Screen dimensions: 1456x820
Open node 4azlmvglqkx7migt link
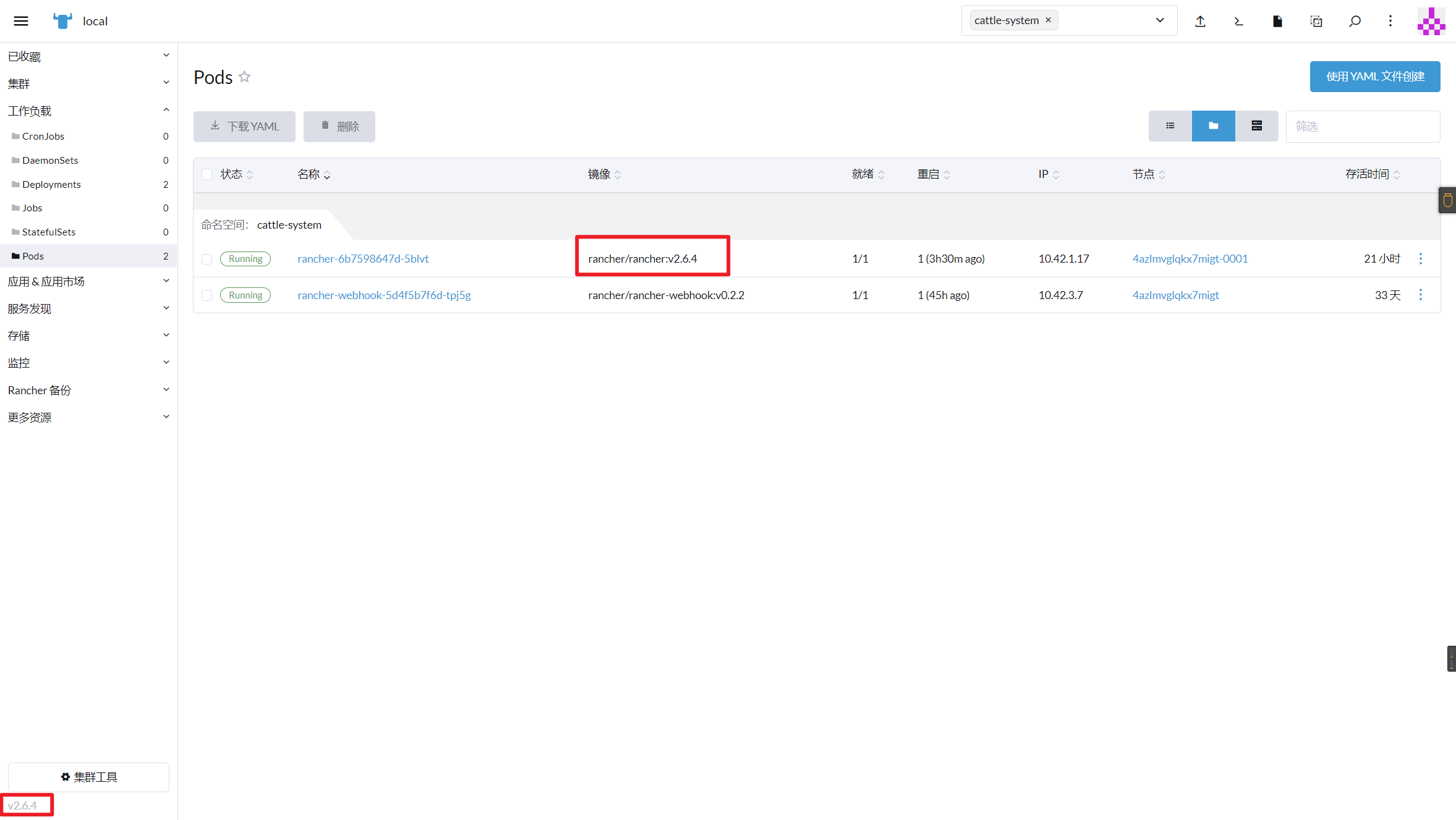1175,295
